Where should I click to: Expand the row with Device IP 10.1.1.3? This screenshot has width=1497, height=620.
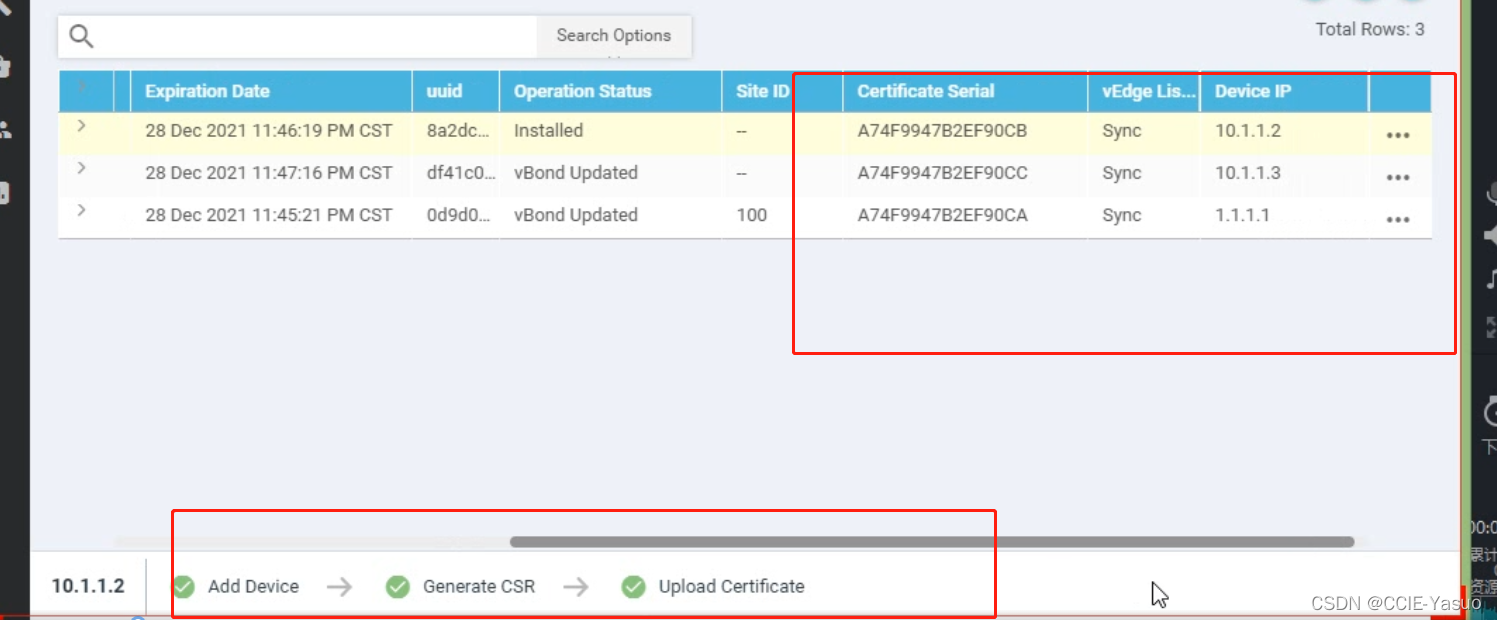82,168
